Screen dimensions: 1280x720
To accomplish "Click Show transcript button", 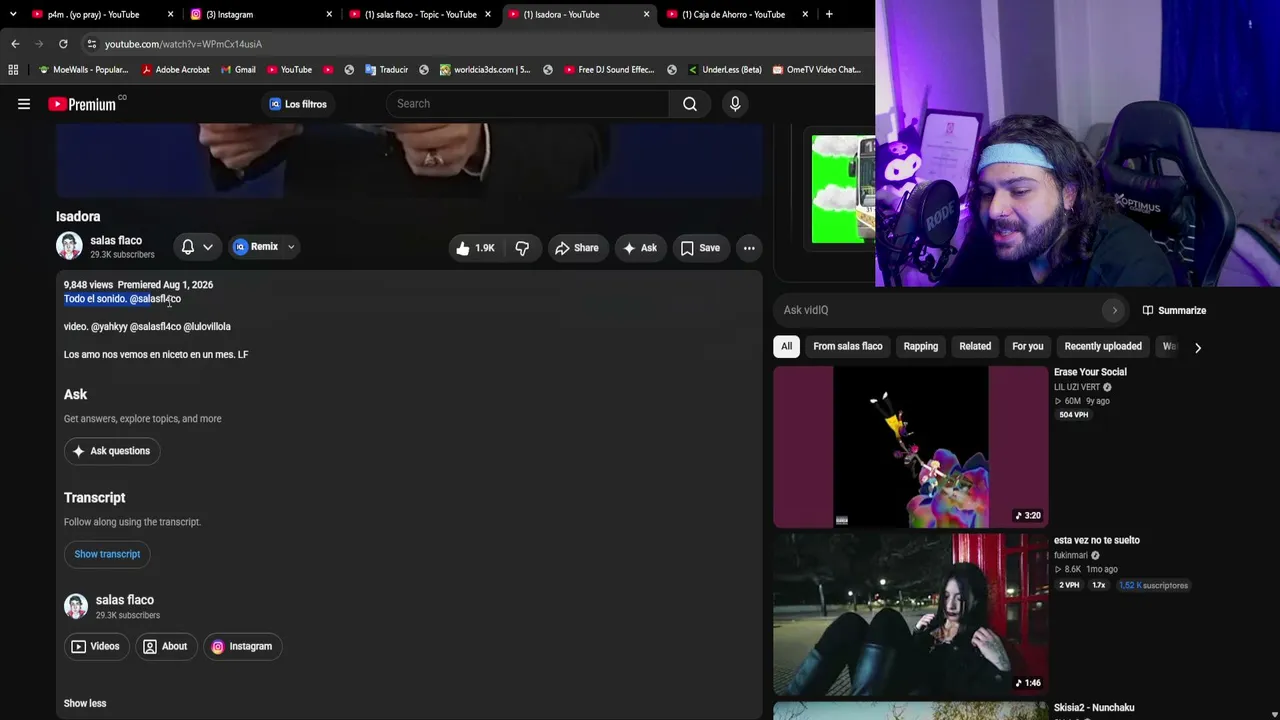I will (x=107, y=554).
